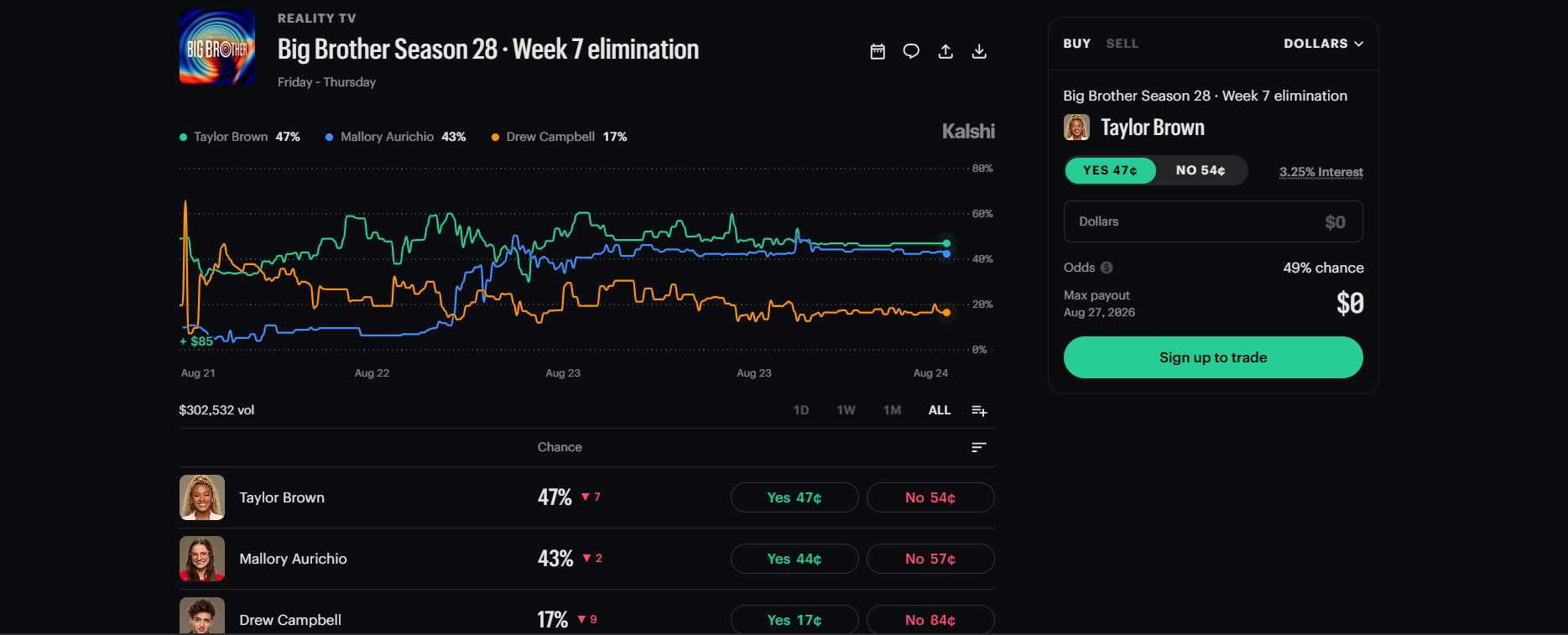Open the 3.25% Interest link

point(1321,172)
